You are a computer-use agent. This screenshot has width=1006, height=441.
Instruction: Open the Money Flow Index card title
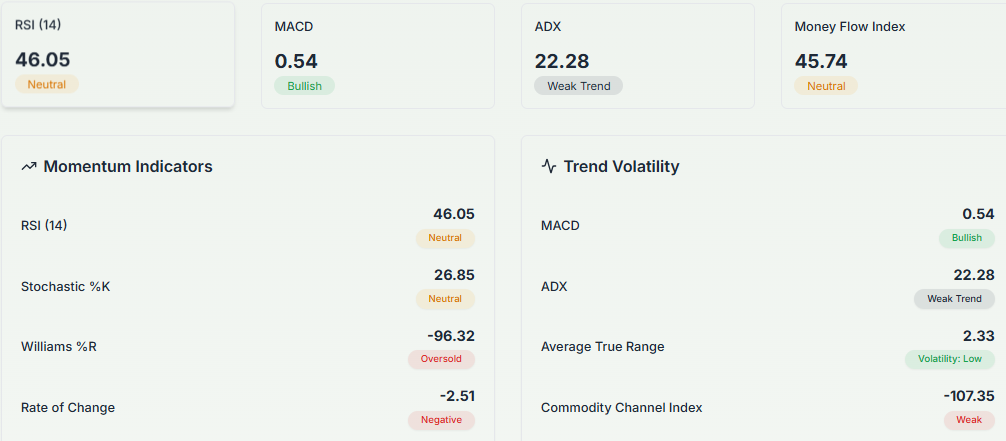(x=849, y=27)
